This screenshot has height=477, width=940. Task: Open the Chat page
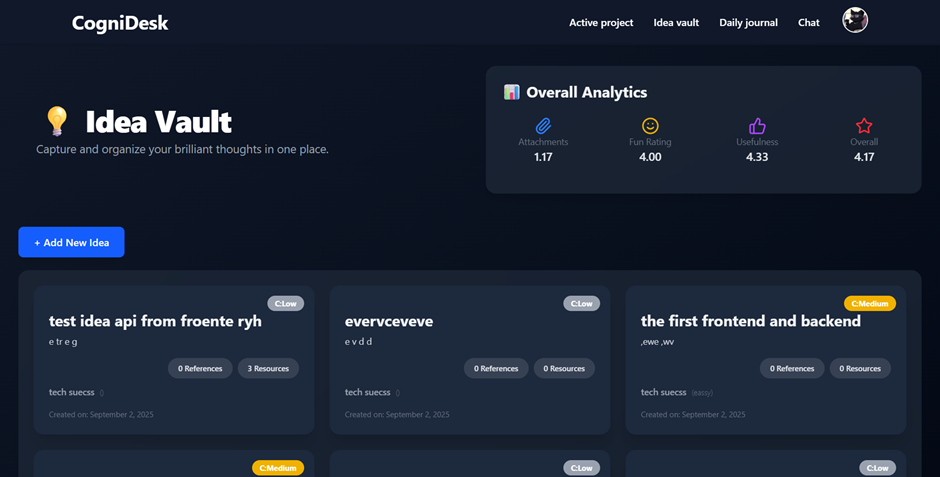click(809, 22)
